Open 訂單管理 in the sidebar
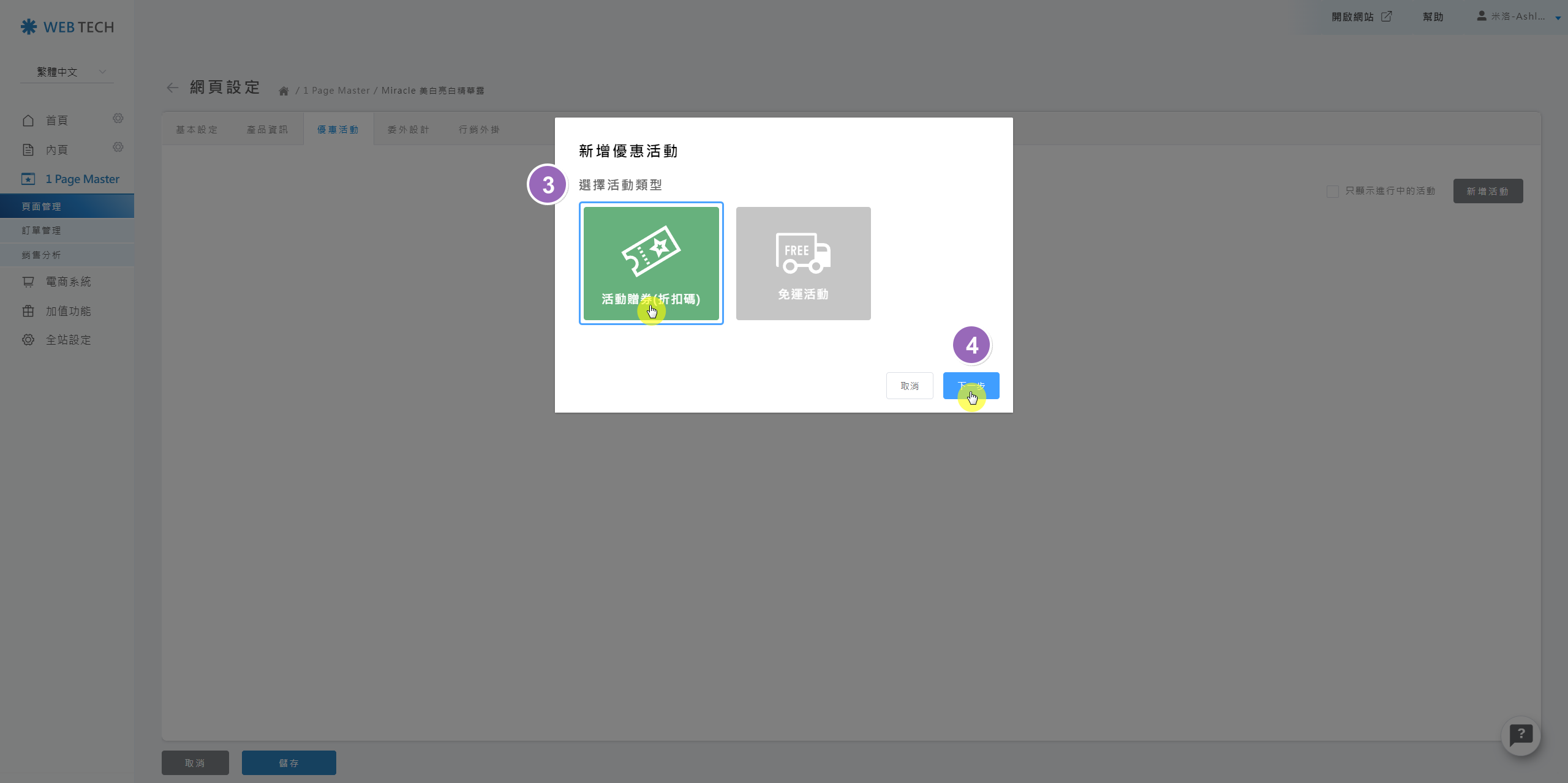 [x=42, y=231]
